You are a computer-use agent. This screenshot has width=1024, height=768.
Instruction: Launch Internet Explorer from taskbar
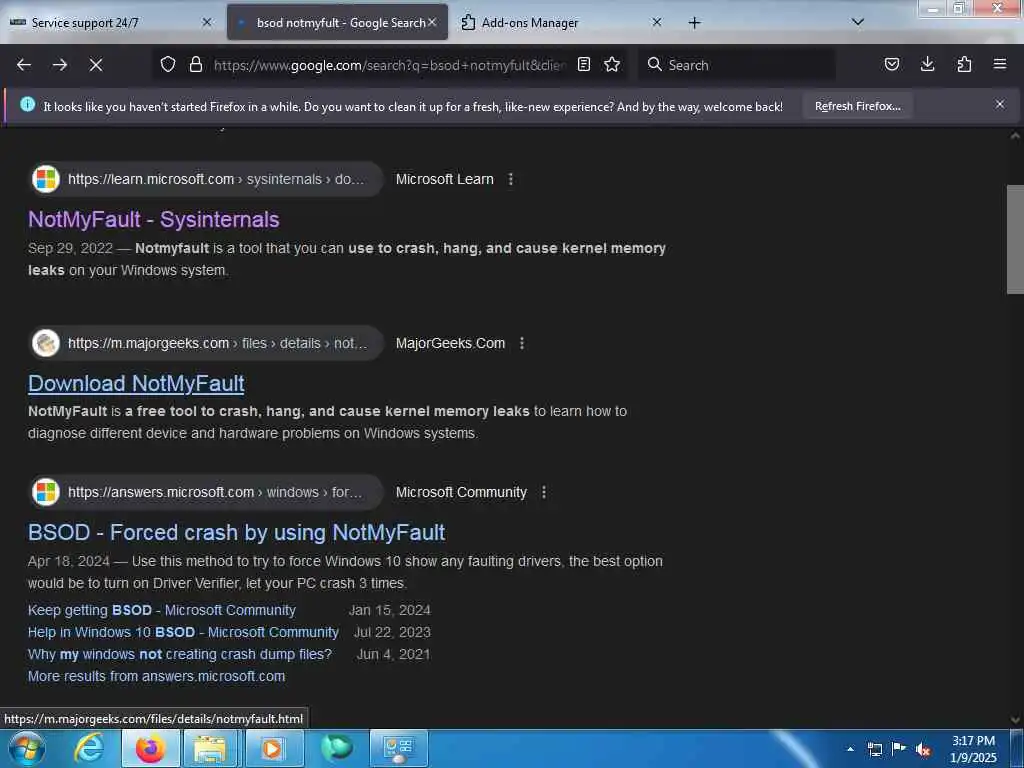click(x=89, y=748)
